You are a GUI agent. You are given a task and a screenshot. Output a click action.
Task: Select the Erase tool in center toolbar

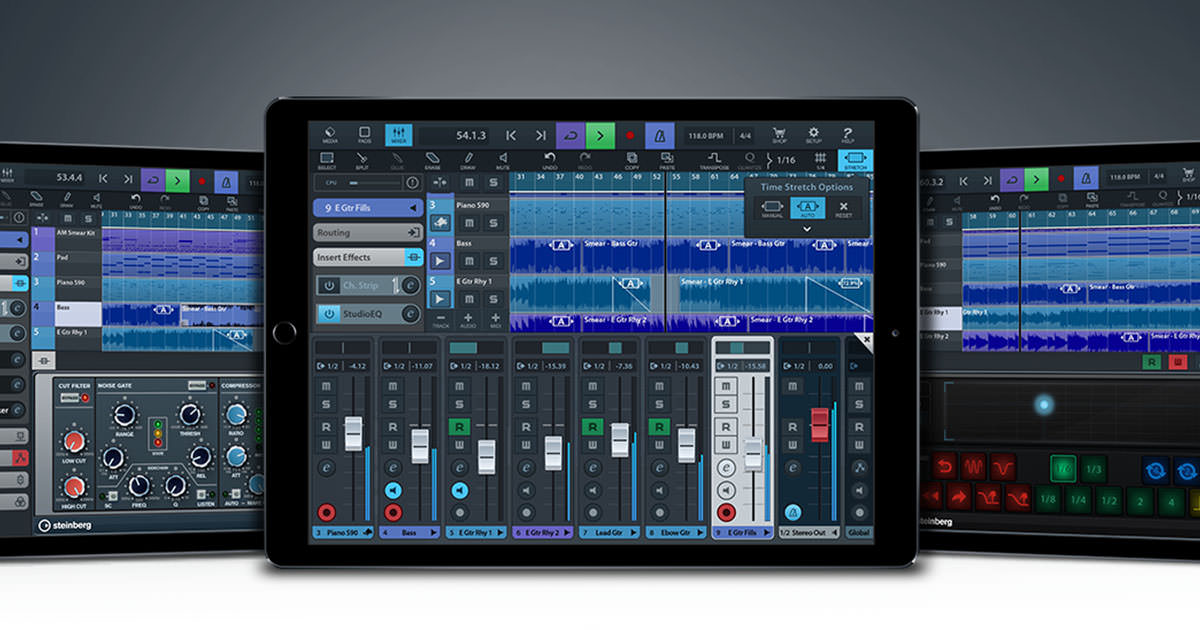tap(432, 160)
